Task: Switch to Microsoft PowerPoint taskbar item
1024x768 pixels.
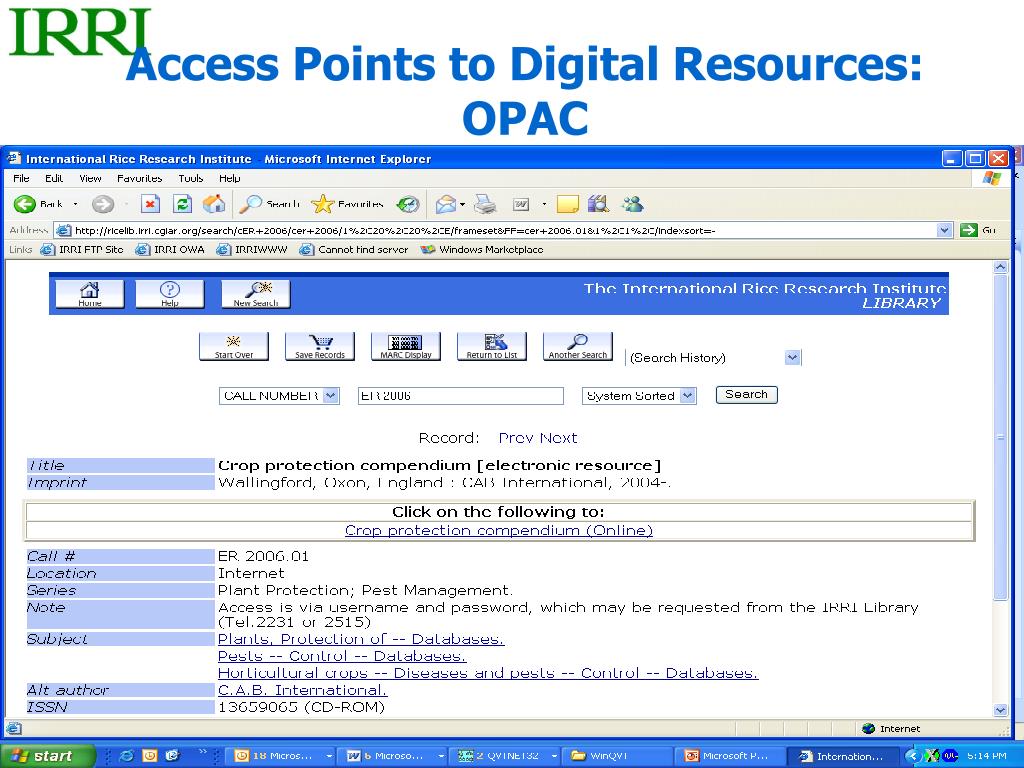Action: 728,756
